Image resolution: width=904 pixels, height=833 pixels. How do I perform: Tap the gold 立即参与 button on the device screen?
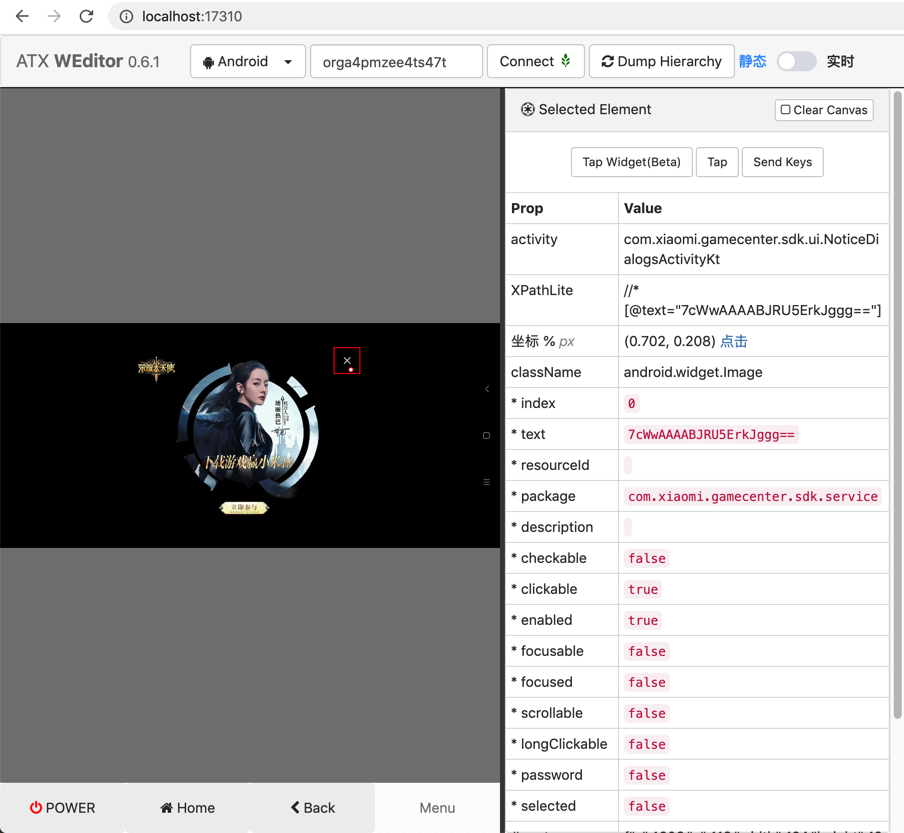pyautogui.click(x=244, y=508)
